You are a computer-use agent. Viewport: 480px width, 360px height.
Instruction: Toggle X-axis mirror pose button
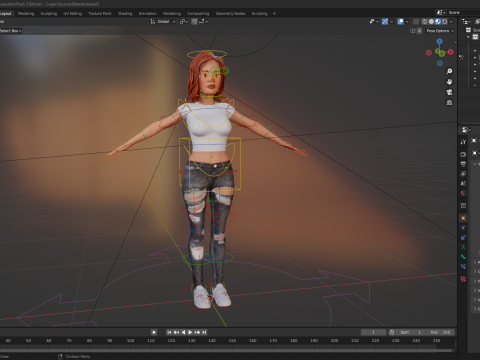(x=419, y=31)
